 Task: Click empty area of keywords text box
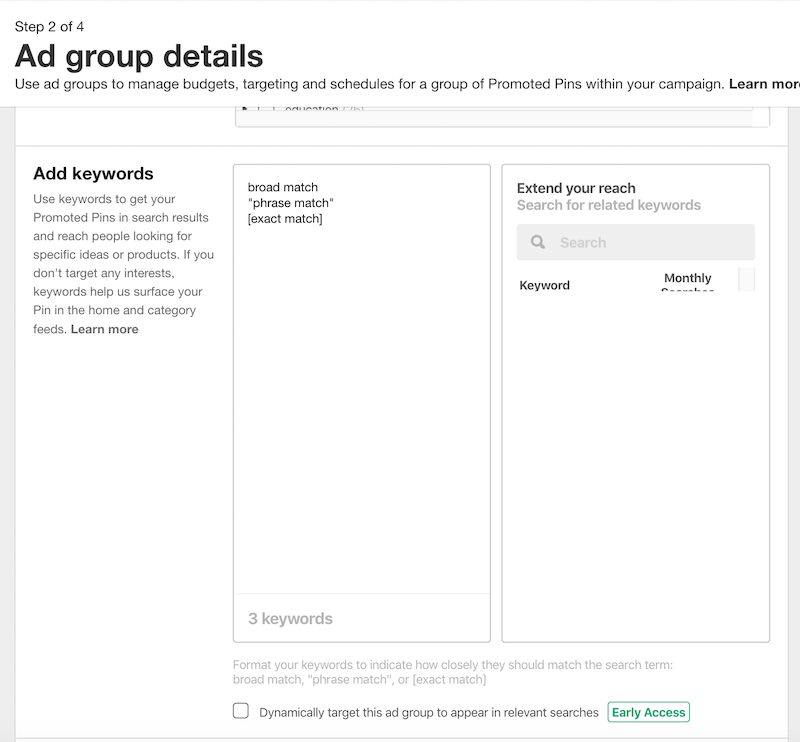[x=361, y=400]
